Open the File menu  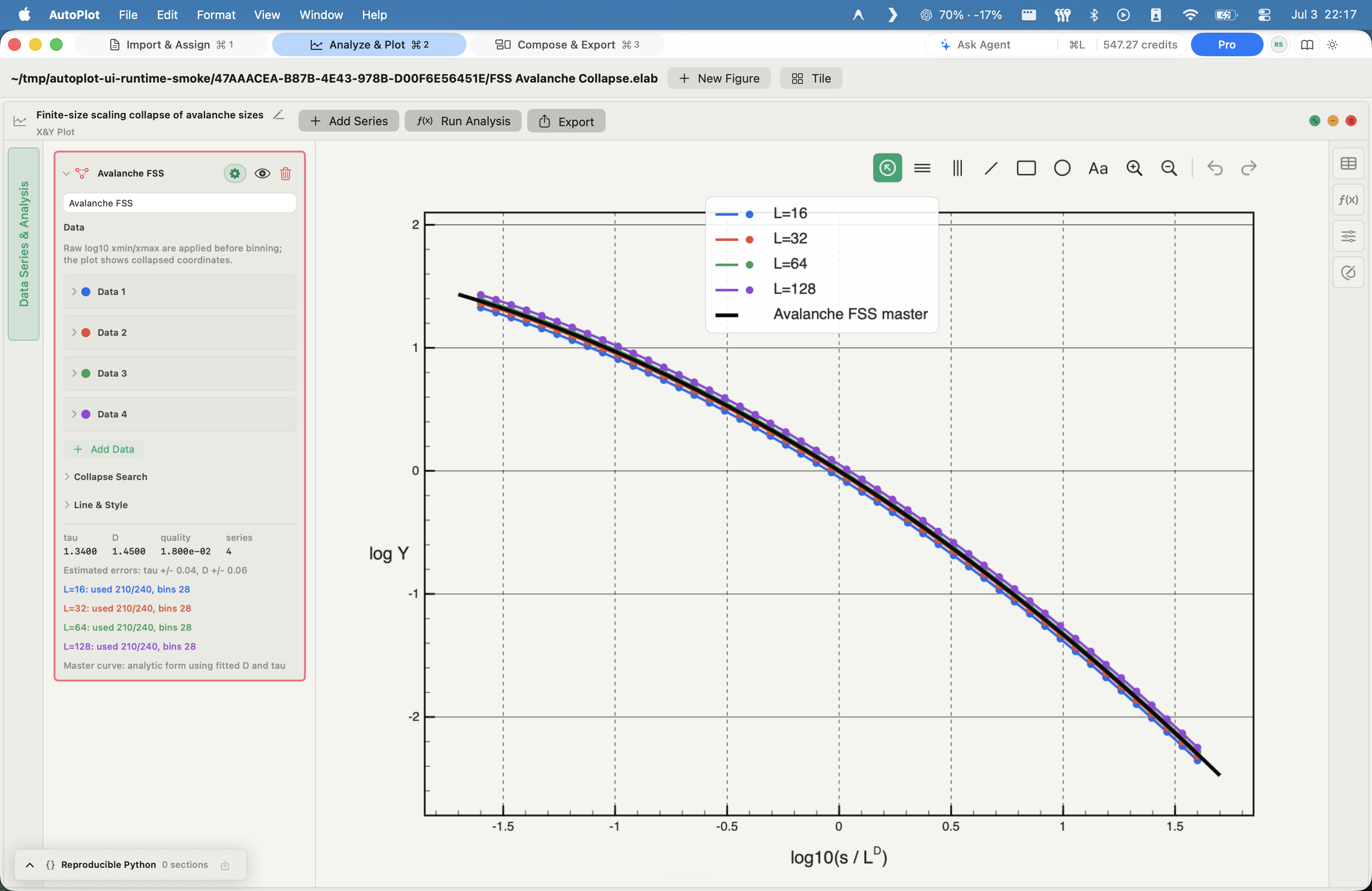(128, 15)
